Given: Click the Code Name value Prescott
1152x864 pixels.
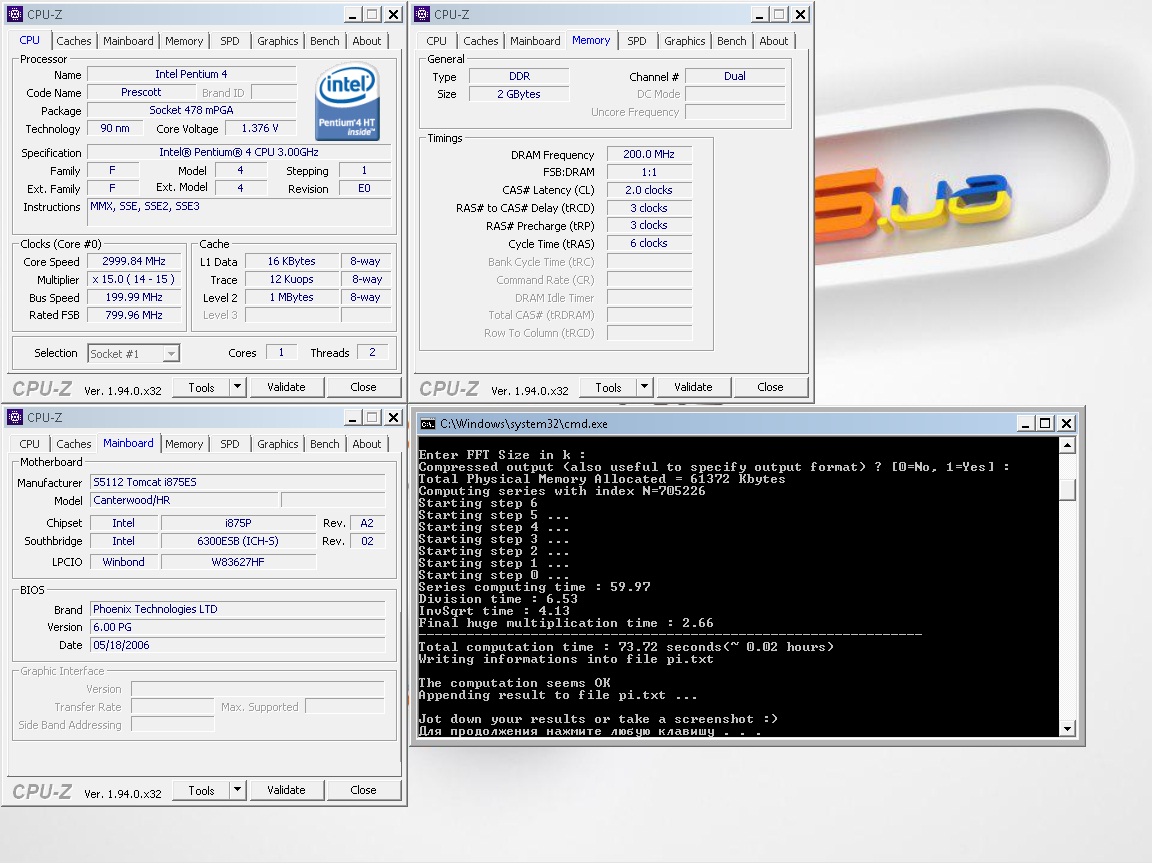Looking at the screenshot, I should click(141, 93).
